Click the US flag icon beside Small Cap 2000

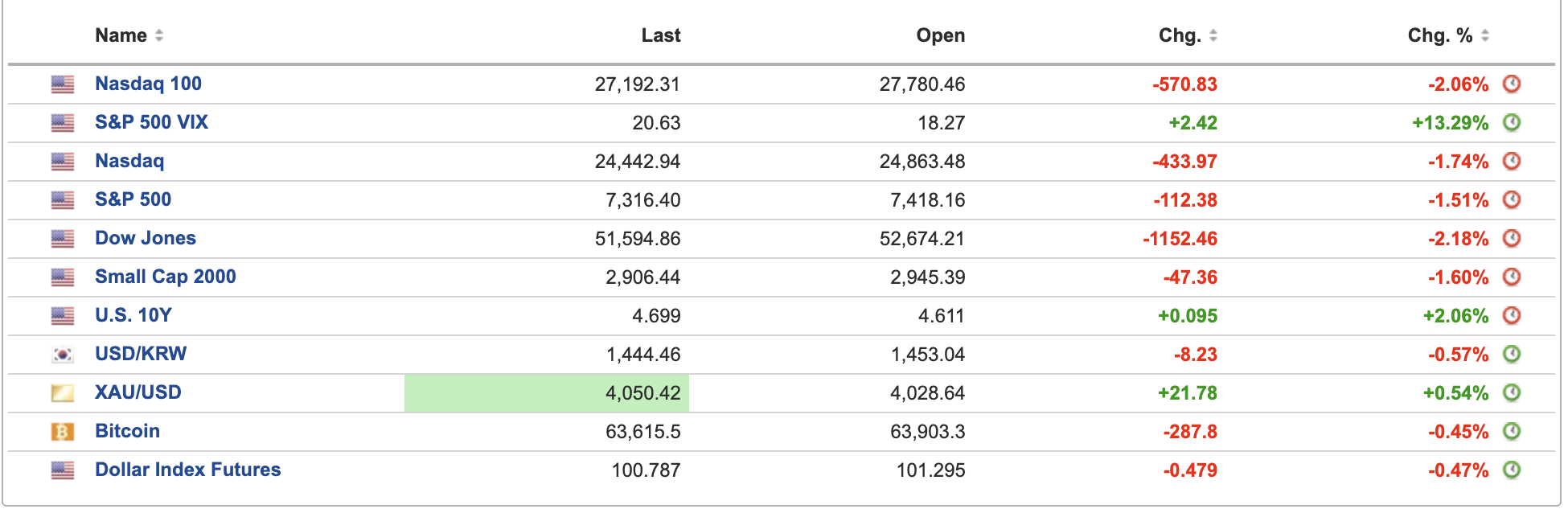pos(63,277)
